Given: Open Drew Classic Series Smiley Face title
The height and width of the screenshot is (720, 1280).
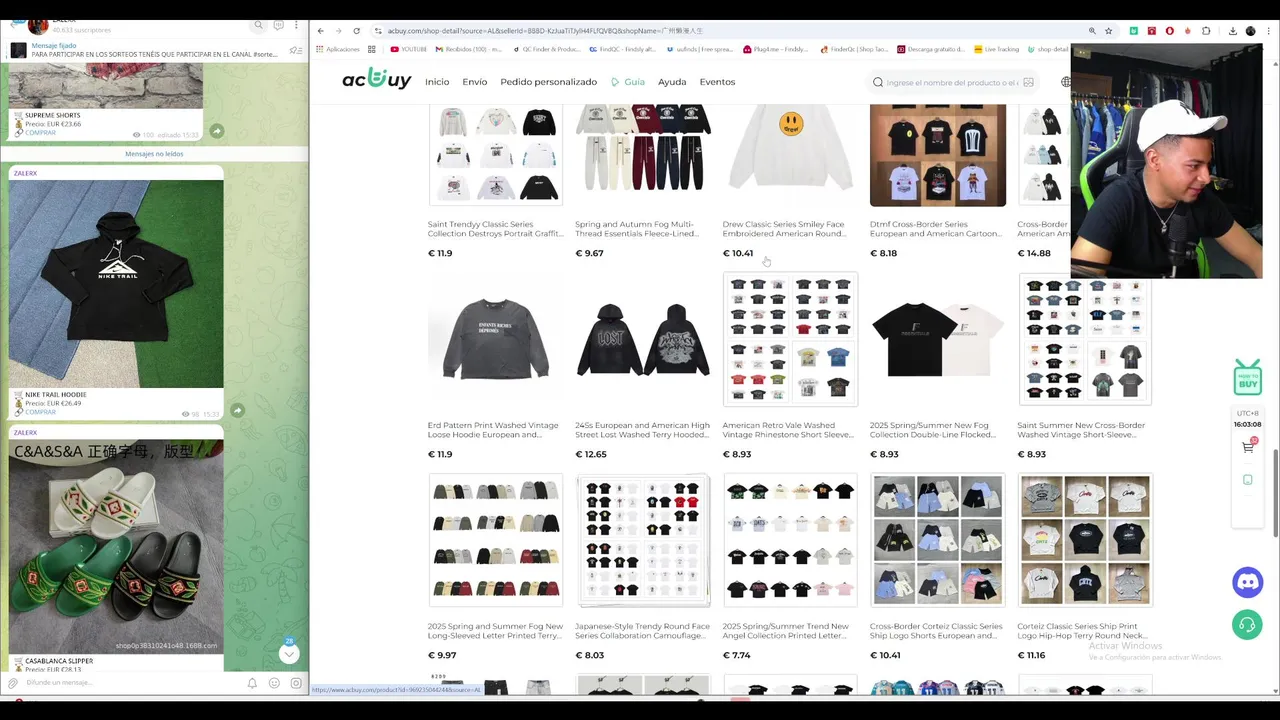Looking at the screenshot, I should point(785,229).
